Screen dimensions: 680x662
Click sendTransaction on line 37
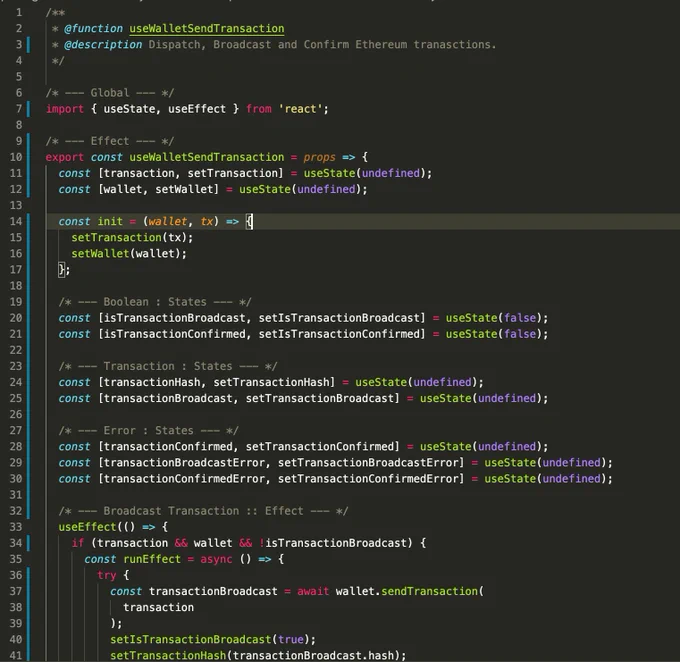tap(429, 591)
